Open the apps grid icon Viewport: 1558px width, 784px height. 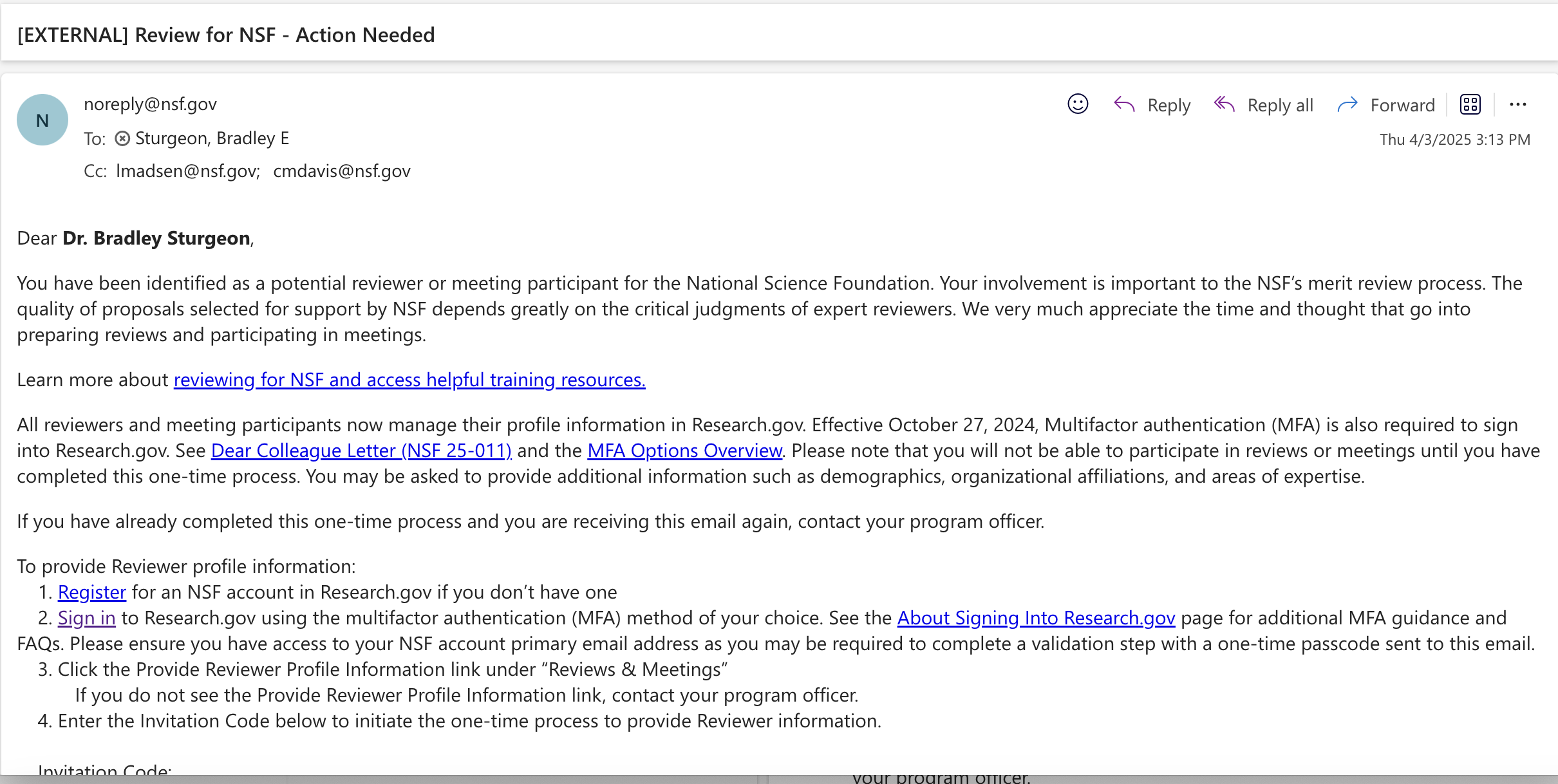point(1470,104)
